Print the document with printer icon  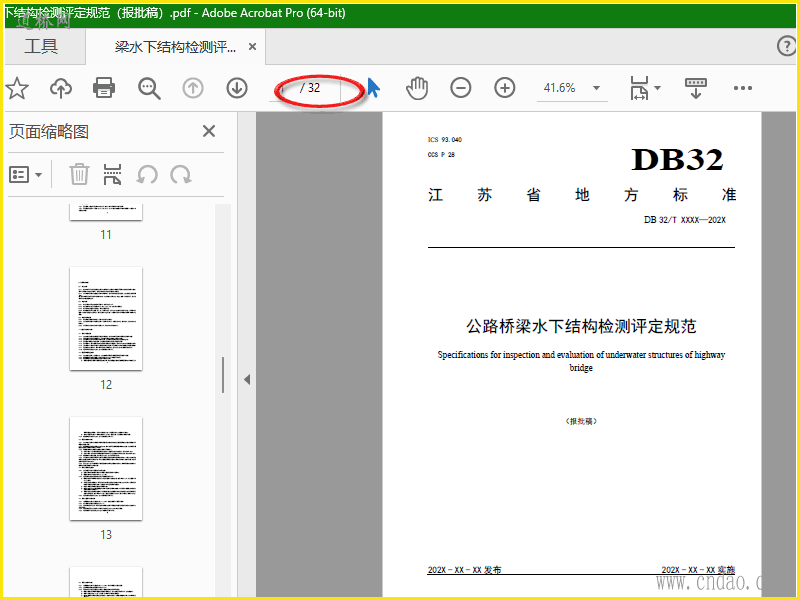coord(104,88)
